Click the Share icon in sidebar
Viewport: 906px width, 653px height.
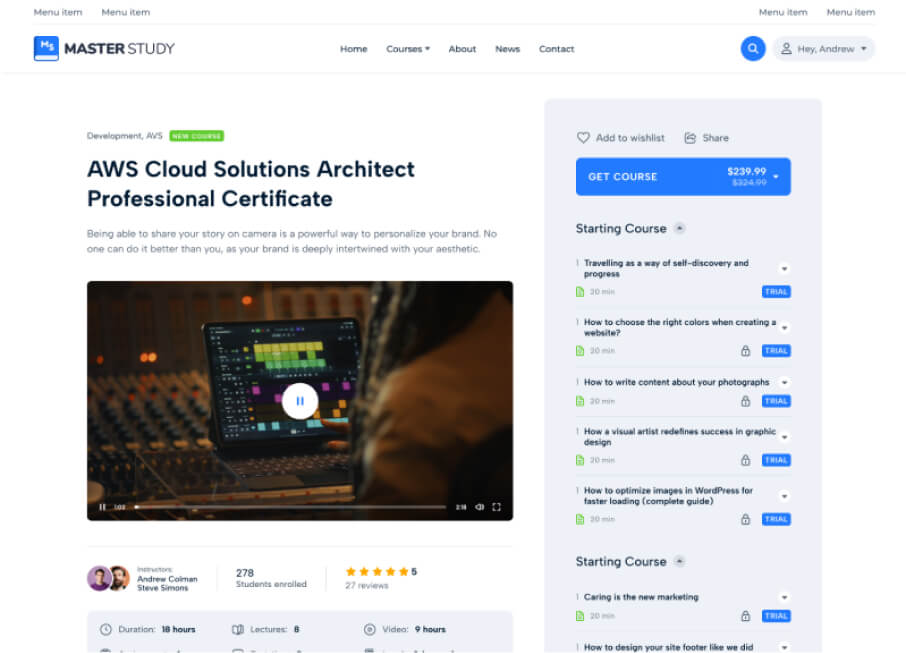tap(690, 138)
